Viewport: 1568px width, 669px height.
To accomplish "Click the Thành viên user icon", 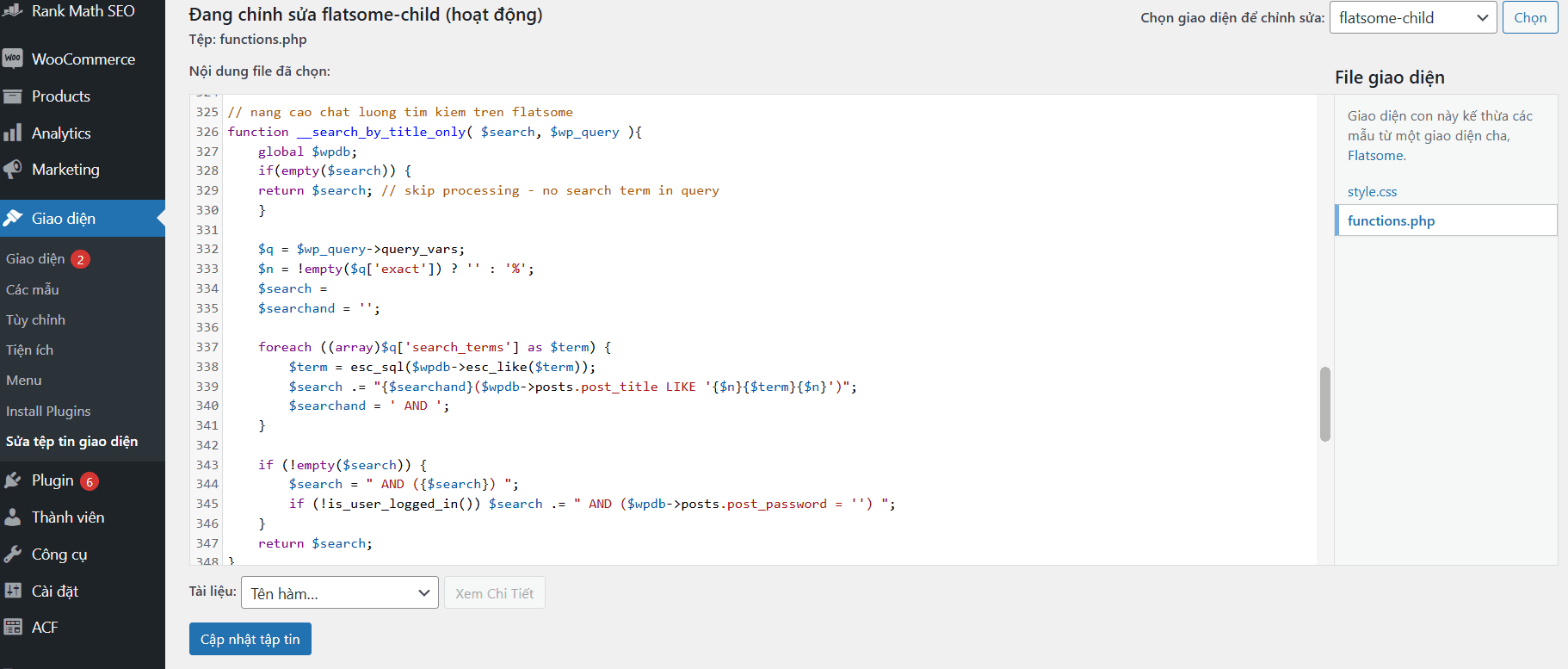I will 13,517.
